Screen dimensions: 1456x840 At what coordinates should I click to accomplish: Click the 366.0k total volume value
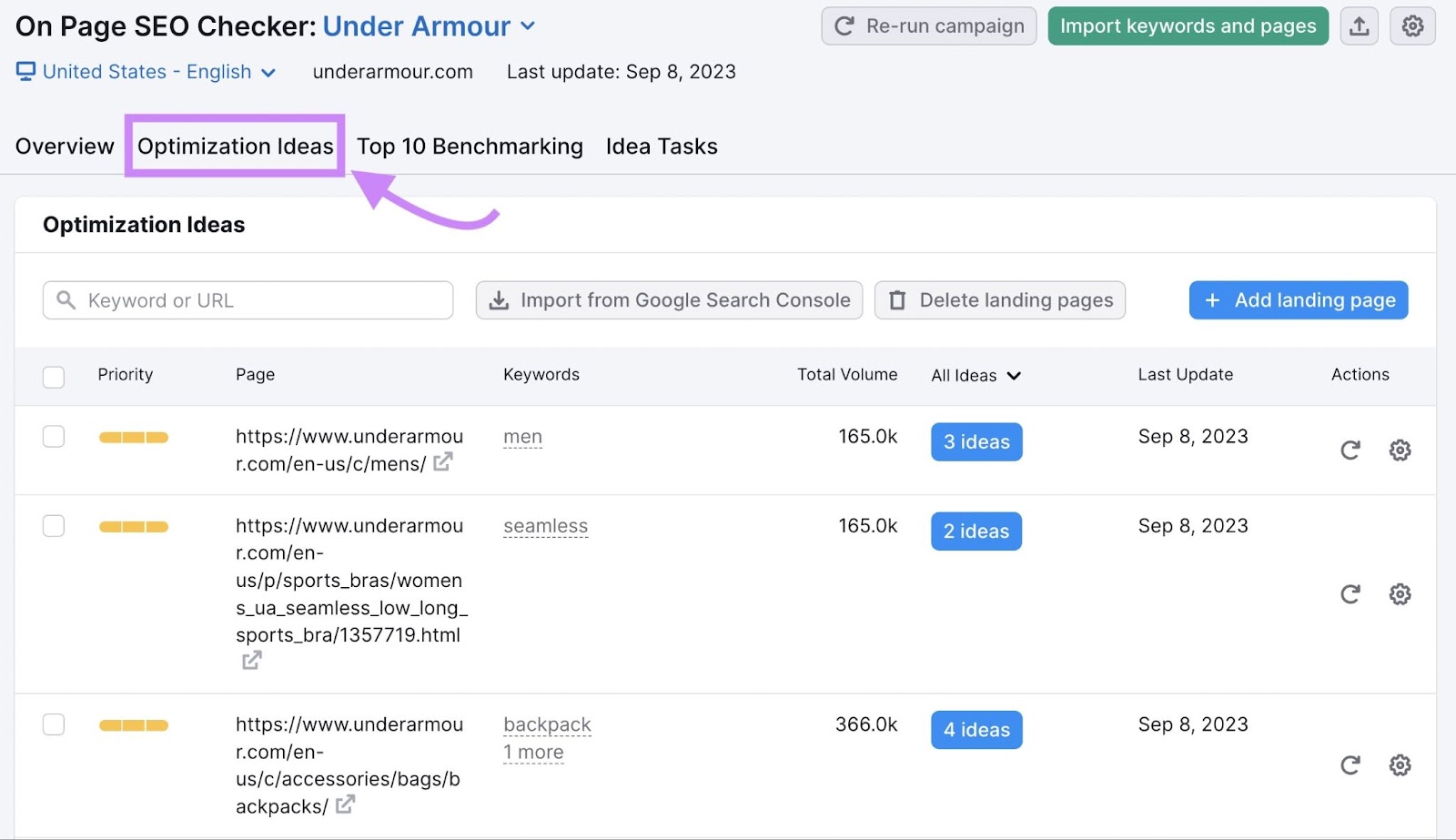[x=866, y=724]
